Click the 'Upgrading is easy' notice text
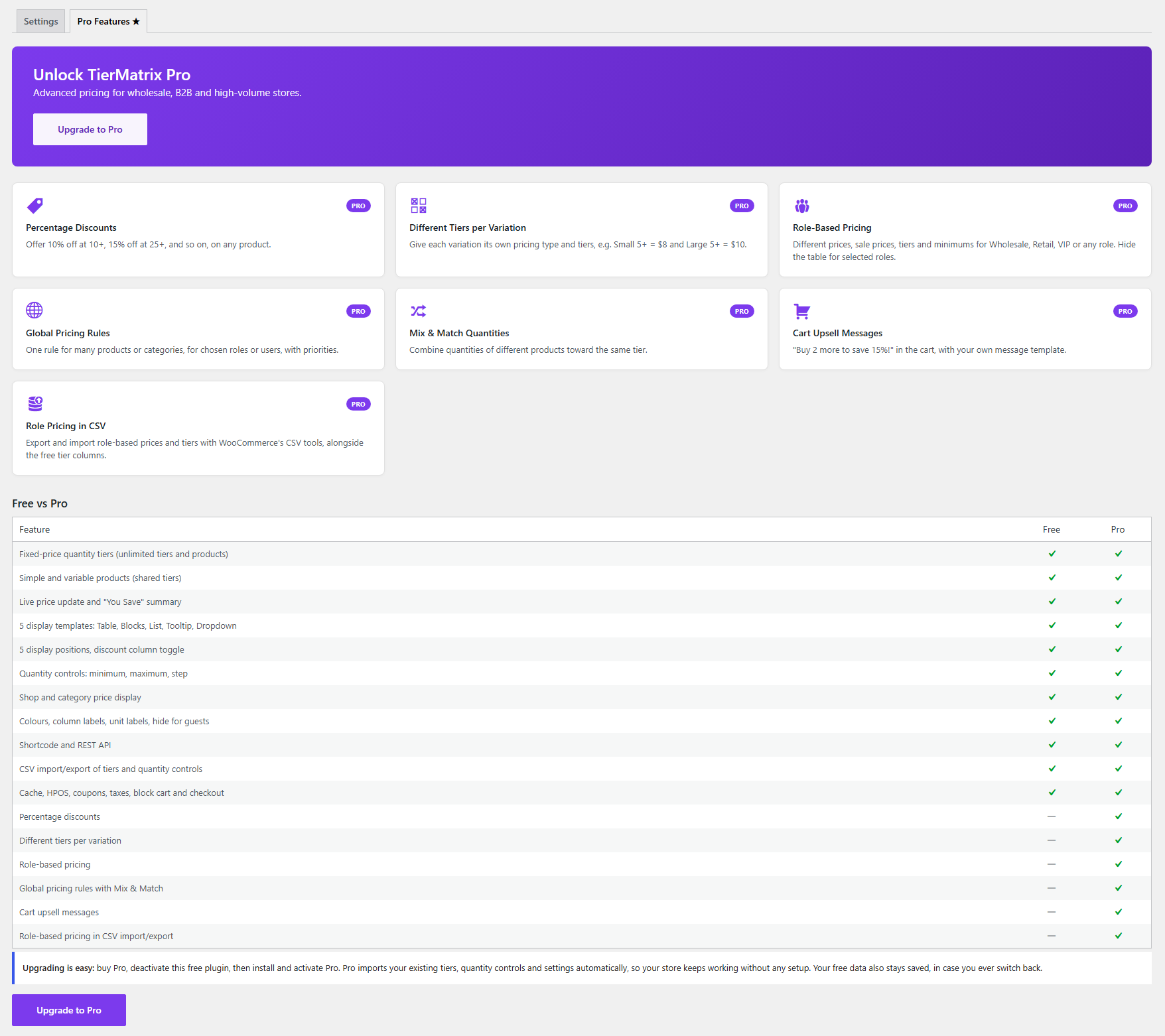The image size is (1165, 1036). 532,968
